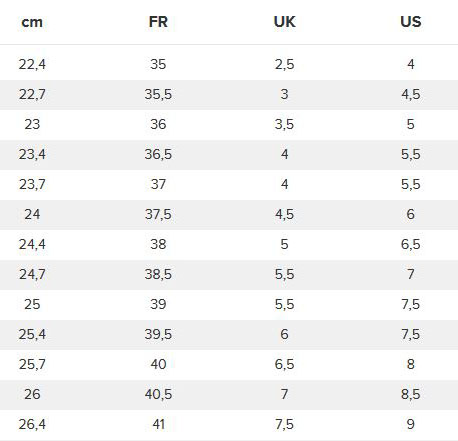Select FR size 36,5 cell
Screen dimensions: 458x441
(x=158, y=154)
